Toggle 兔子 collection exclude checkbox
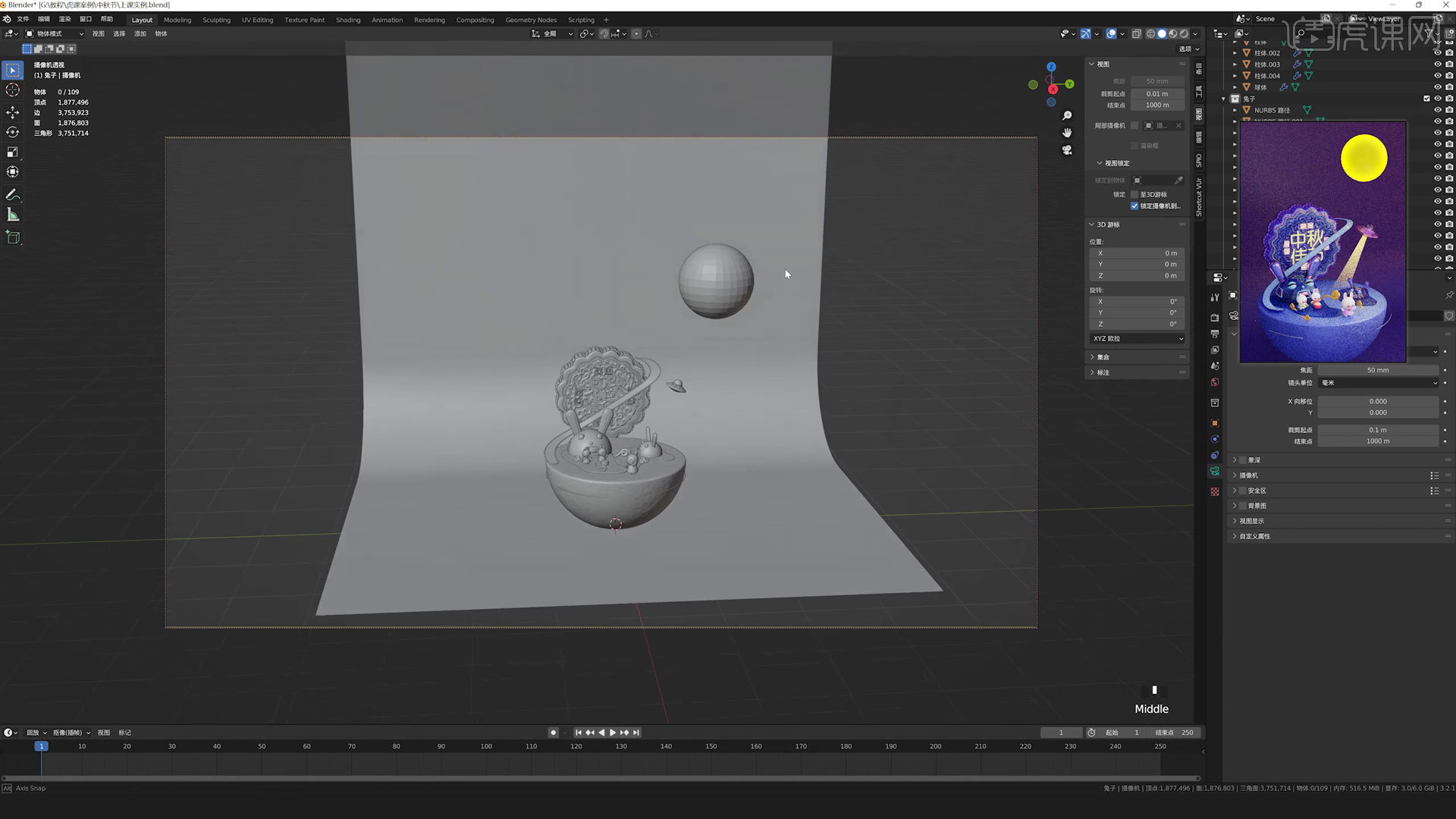 click(1426, 99)
